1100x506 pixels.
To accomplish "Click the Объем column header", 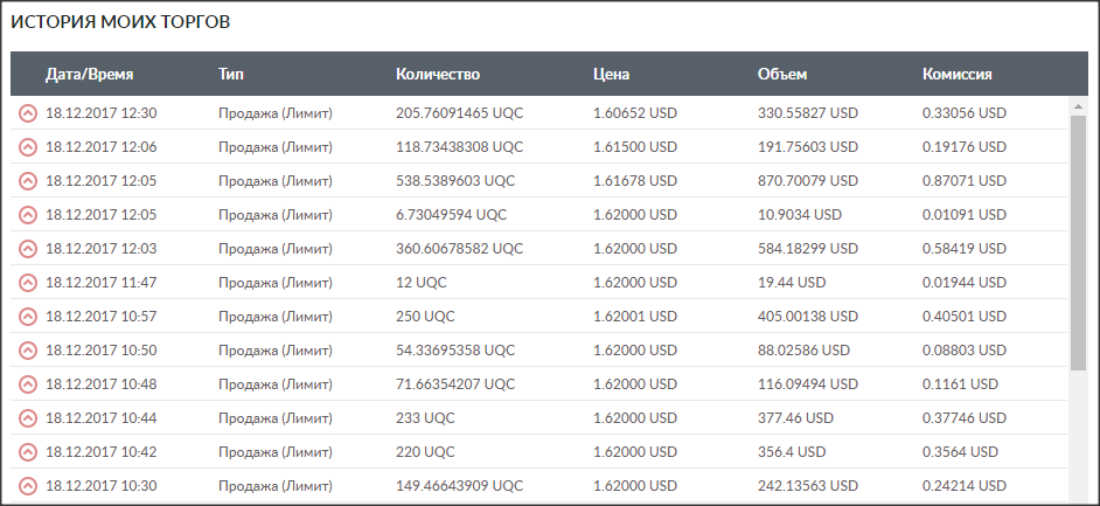I will (782, 74).
